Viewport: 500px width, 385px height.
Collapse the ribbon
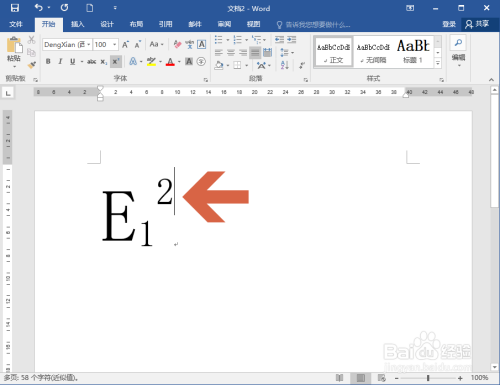(491, 79)
